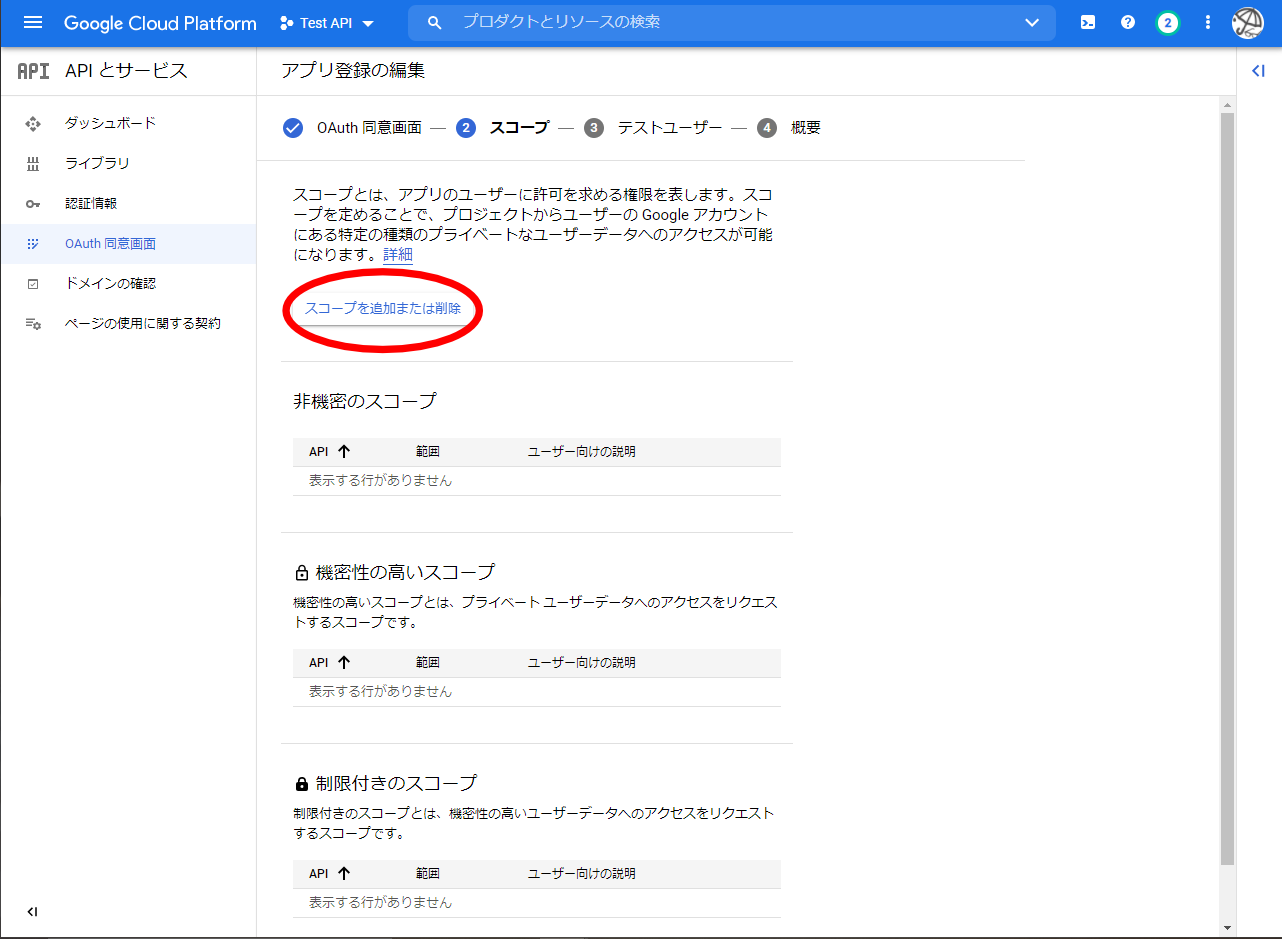The height and width of the screenshot is (939, 1282).
Task: Open the Test API project selector
Action: pos(327,23)
